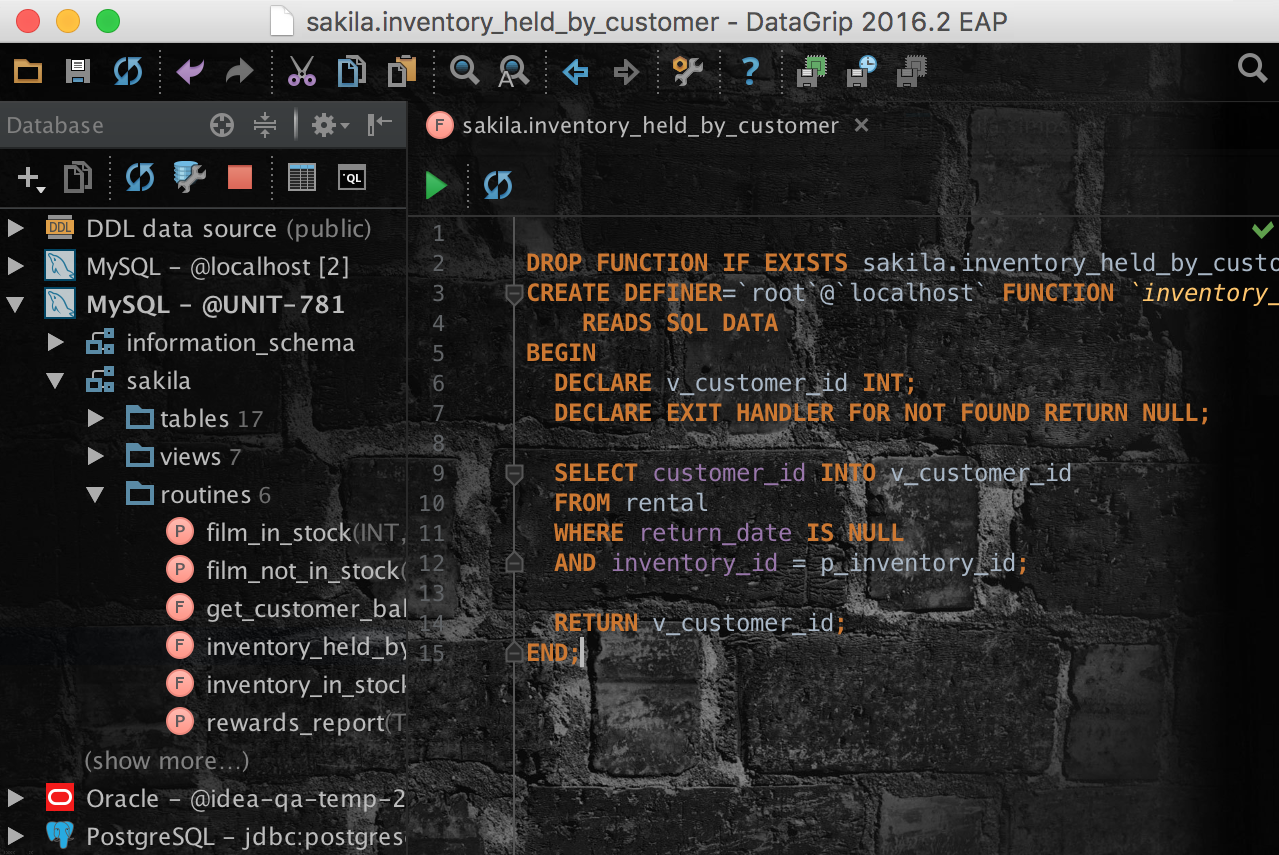Collapse the routines folder
This screenshot has width=1279, height=855.
pyautogui.click(x=95, y=494)
